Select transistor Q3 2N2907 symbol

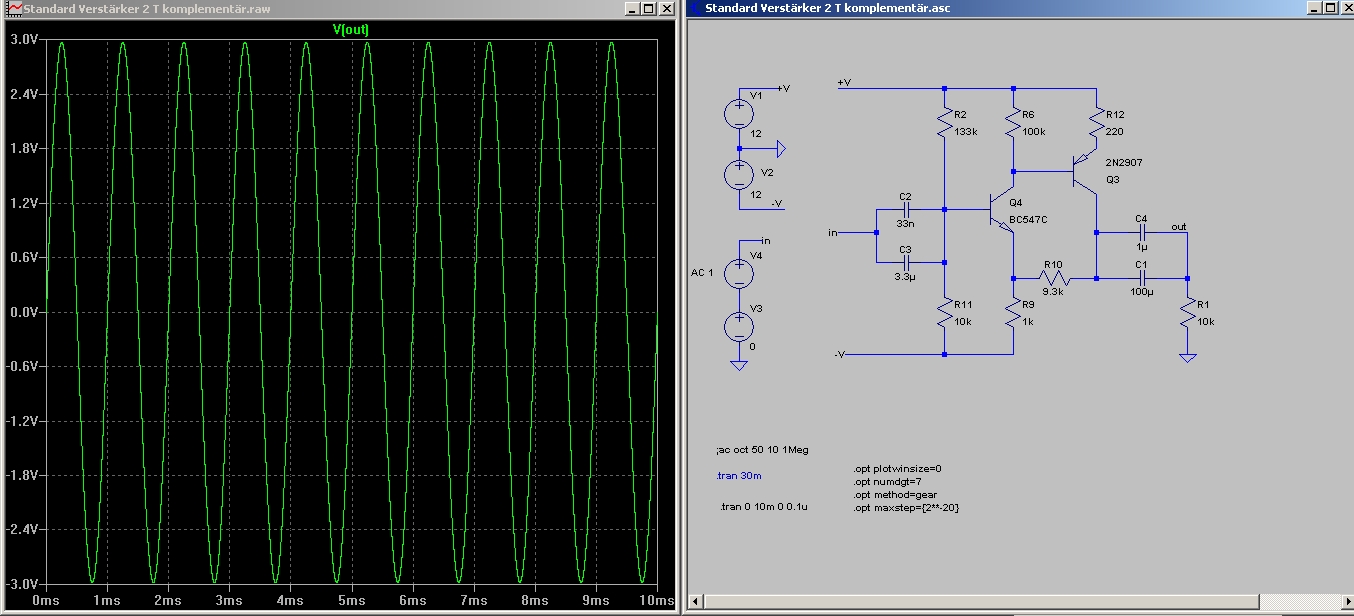pyautogui.click(x=1084, y=172)
